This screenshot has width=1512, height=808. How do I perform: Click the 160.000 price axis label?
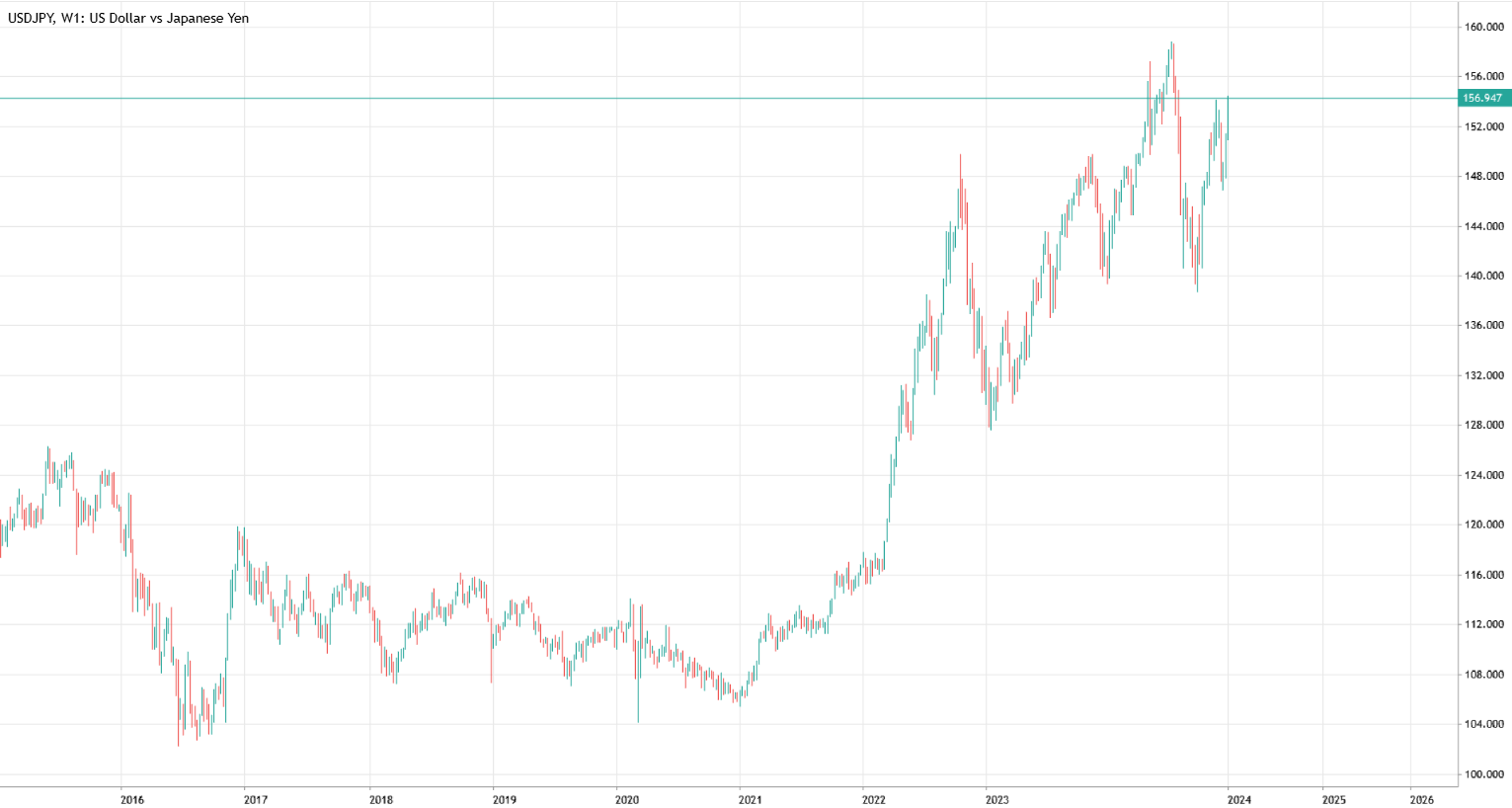click(1484, 27)
